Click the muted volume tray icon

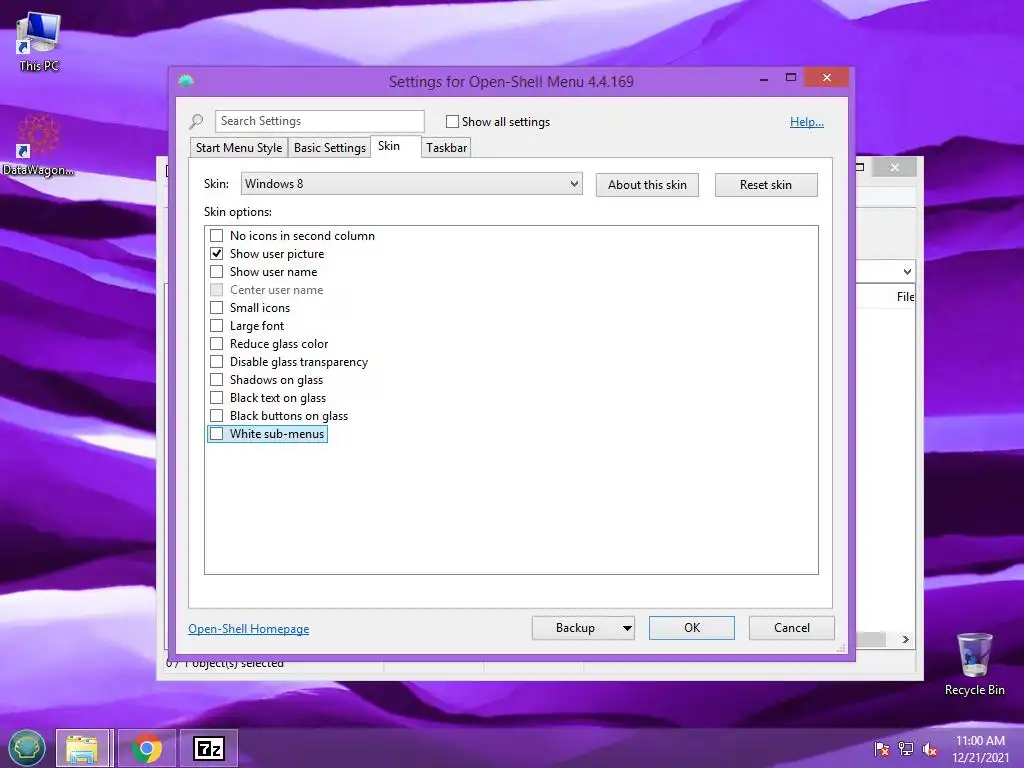930,749
